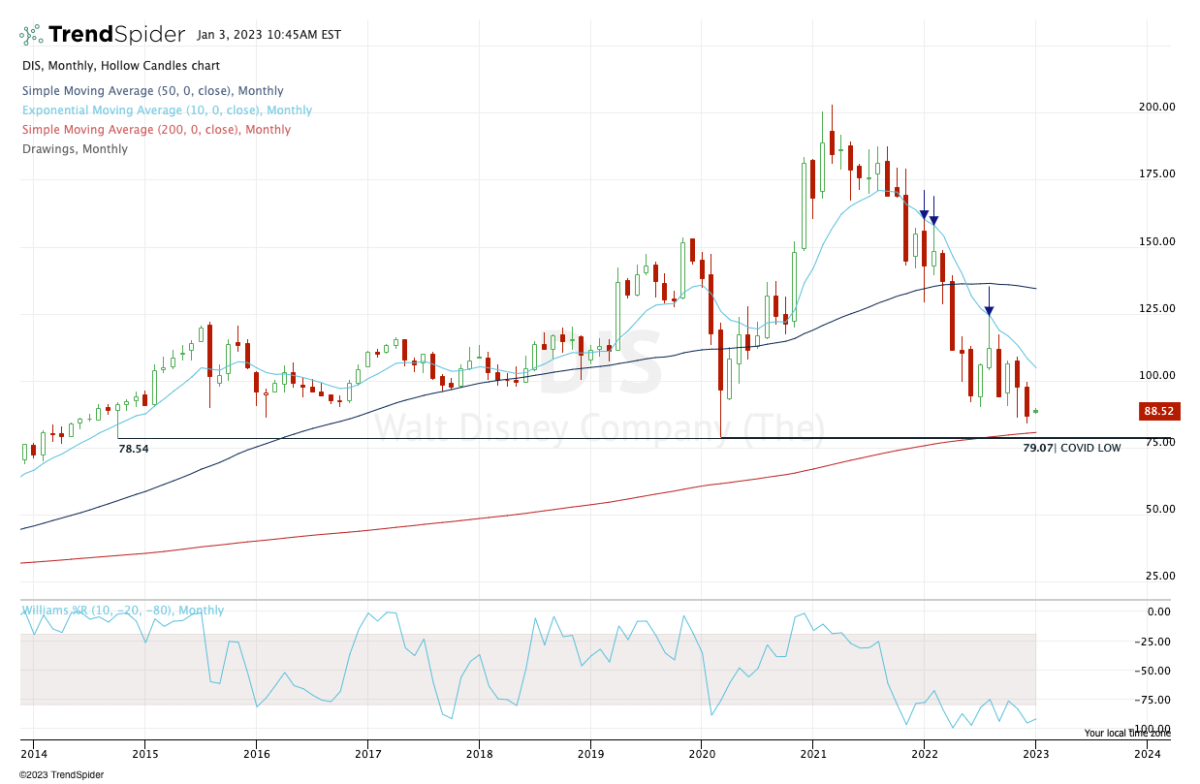The height and width of the screenshot is (784, 1200).
Task: Click the 78.54 support line label
Action: coord(133,450)
